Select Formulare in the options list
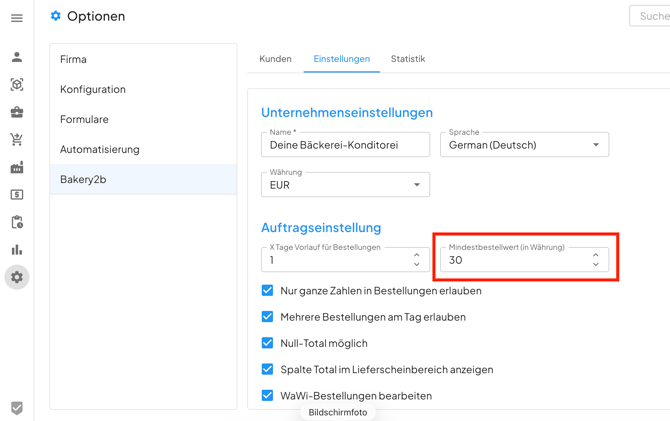 (143, 119)
